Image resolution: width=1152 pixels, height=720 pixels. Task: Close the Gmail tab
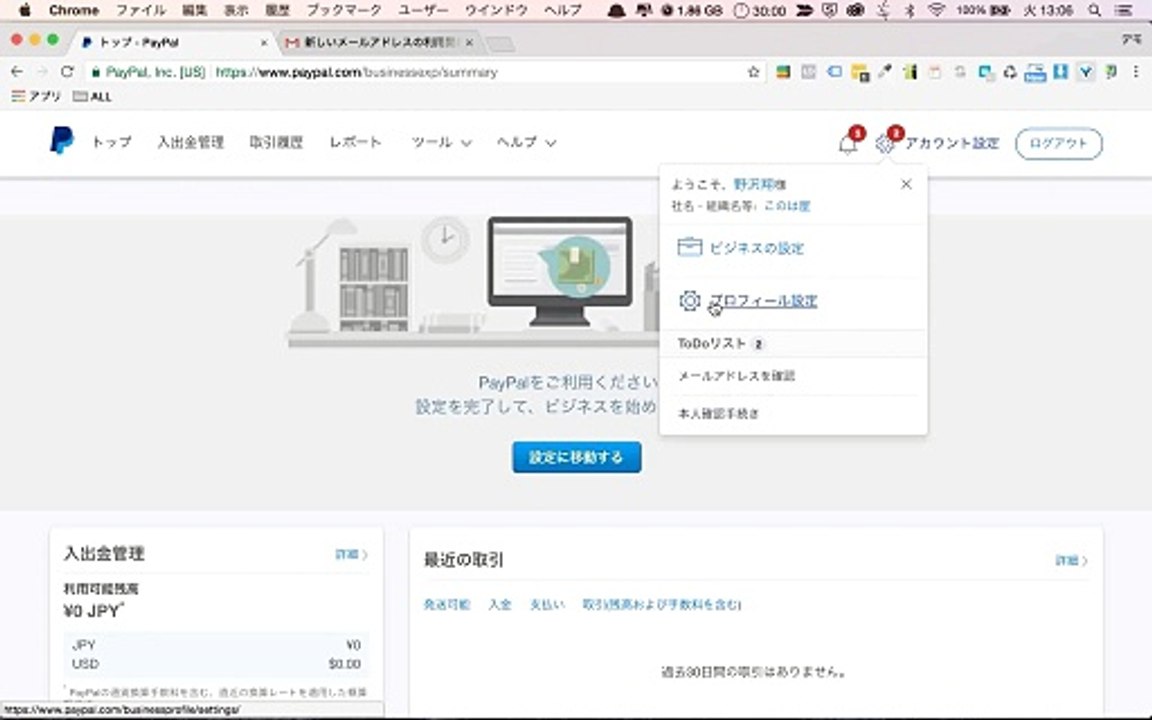[469, 43]
